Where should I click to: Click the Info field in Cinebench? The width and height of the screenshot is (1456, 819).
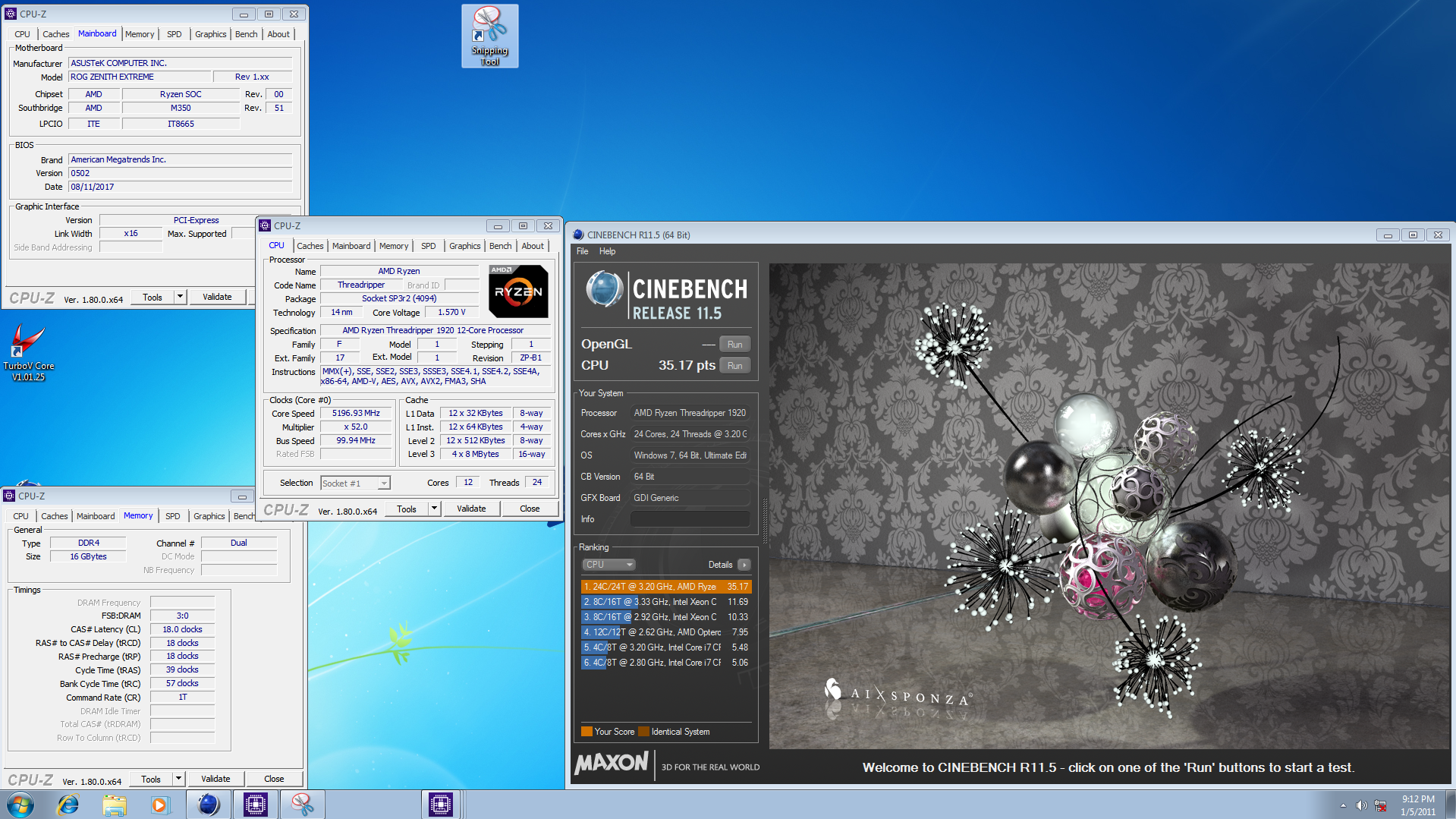[x=690, y=519]
